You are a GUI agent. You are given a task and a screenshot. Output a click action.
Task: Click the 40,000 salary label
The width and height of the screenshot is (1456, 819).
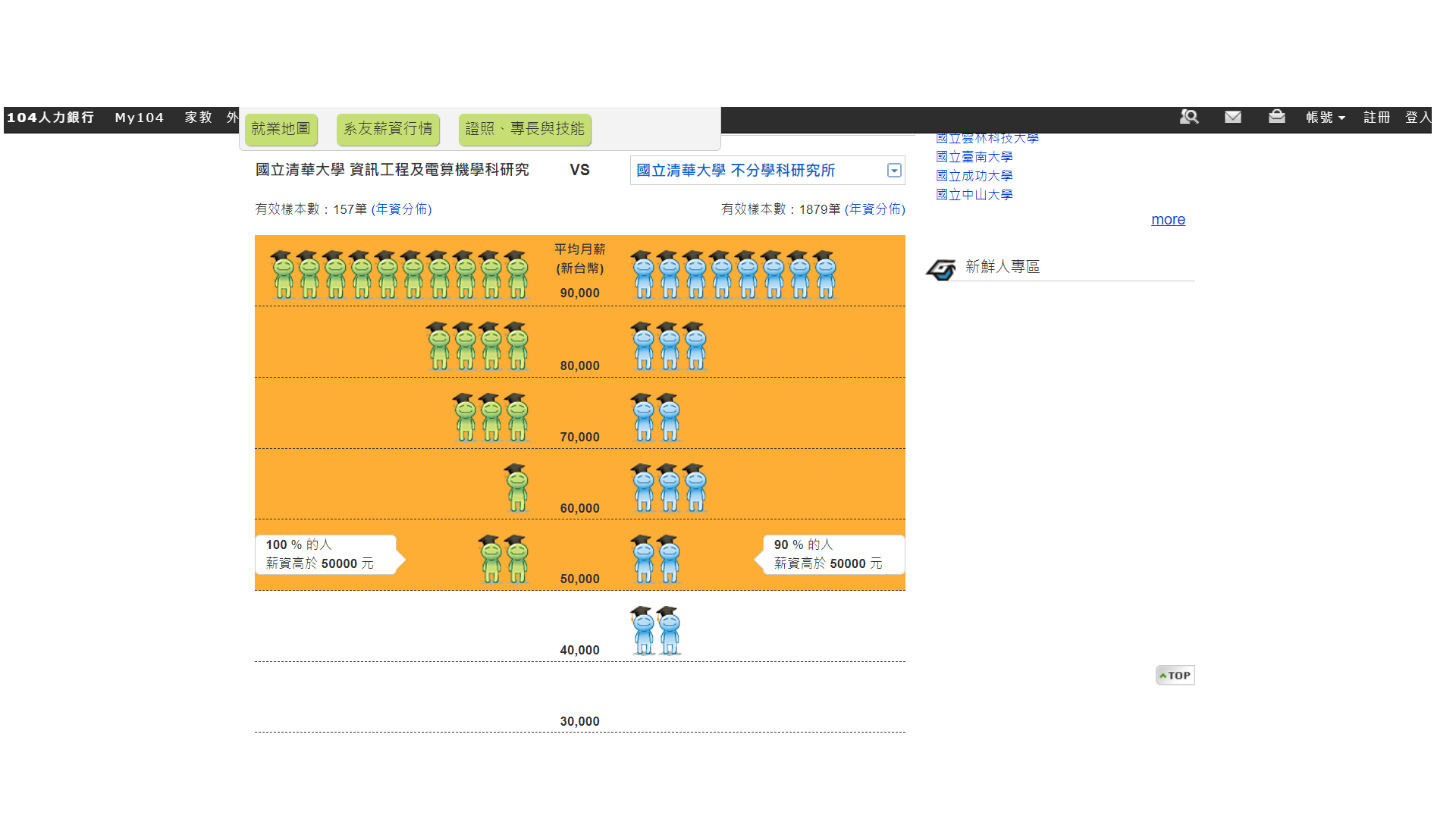tap(579, 651)
